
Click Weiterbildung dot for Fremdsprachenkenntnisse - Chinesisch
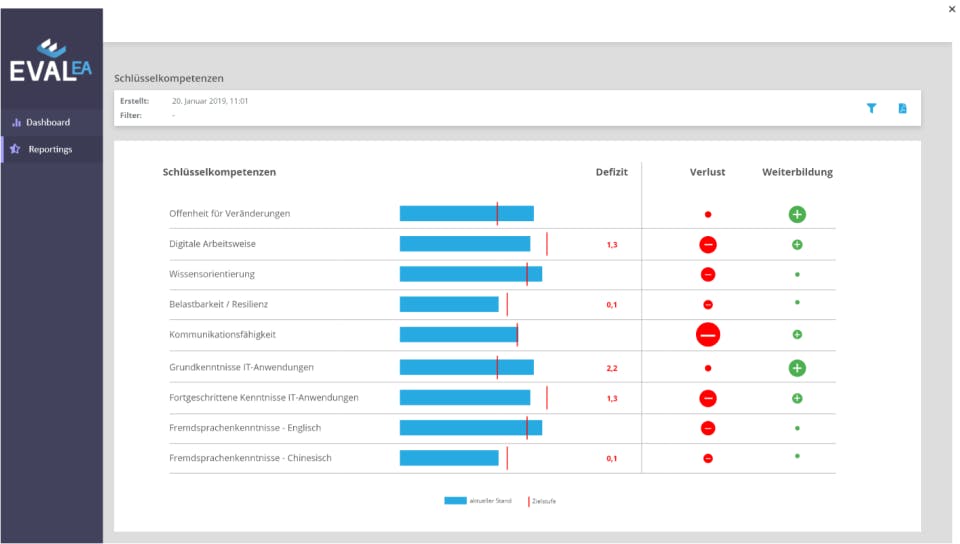(797, 456)
